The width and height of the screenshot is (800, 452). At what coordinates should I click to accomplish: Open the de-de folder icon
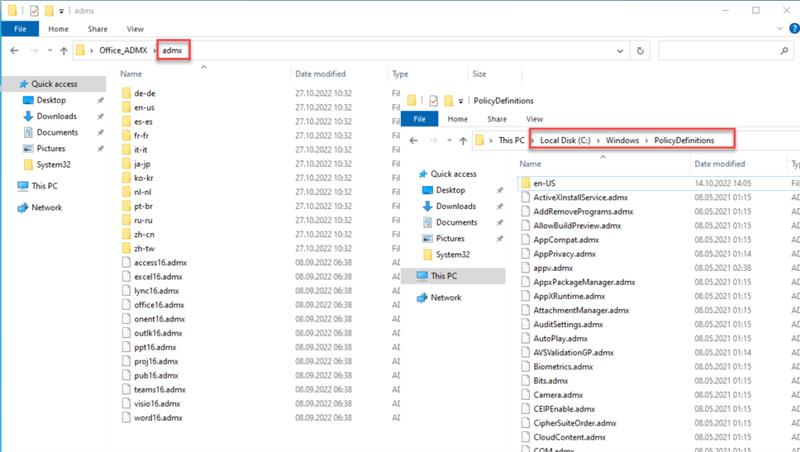point(127,93)
